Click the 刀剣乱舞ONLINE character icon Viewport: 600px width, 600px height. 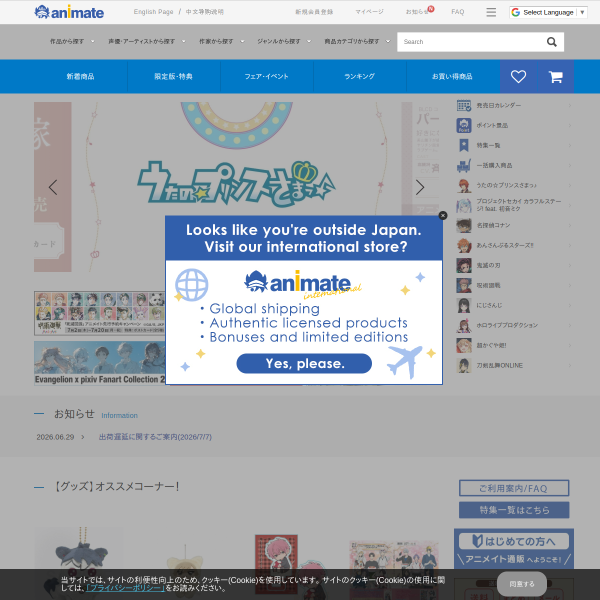pyautogui.click(x=464, y=365)
